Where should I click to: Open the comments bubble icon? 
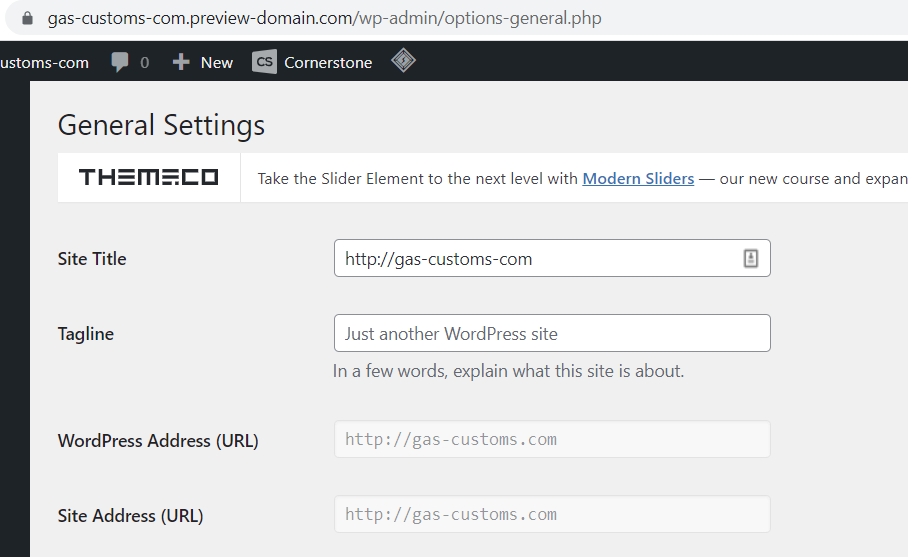[121, 62]
